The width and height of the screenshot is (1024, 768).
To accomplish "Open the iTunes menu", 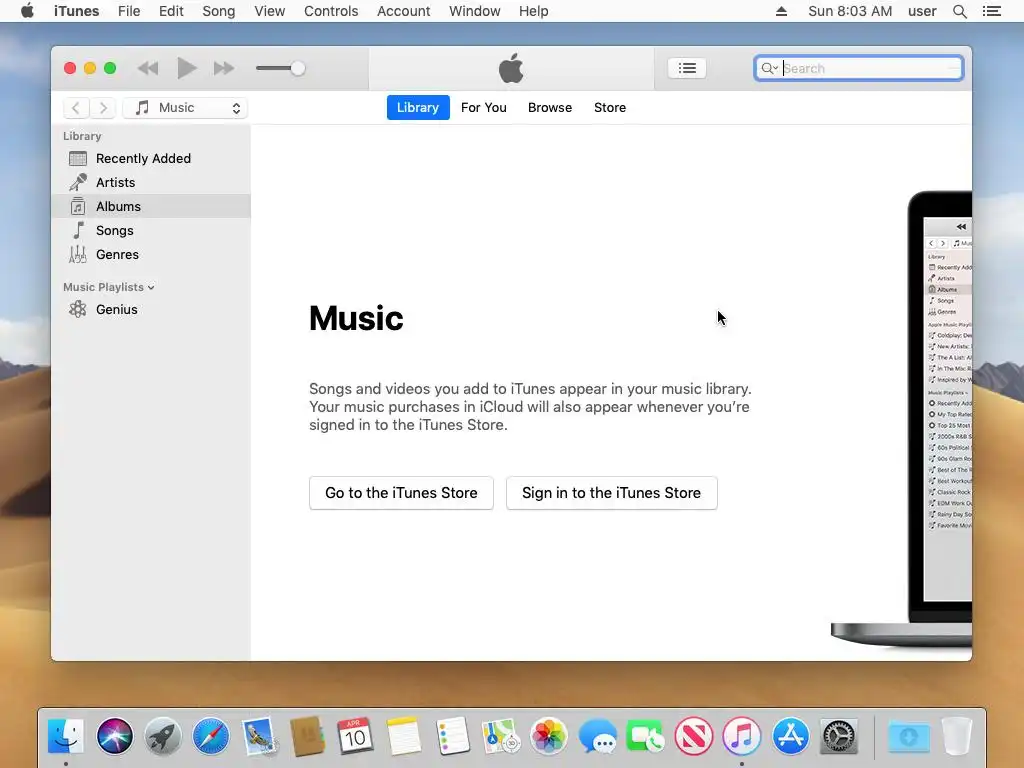I will click(x=76, y=11).
